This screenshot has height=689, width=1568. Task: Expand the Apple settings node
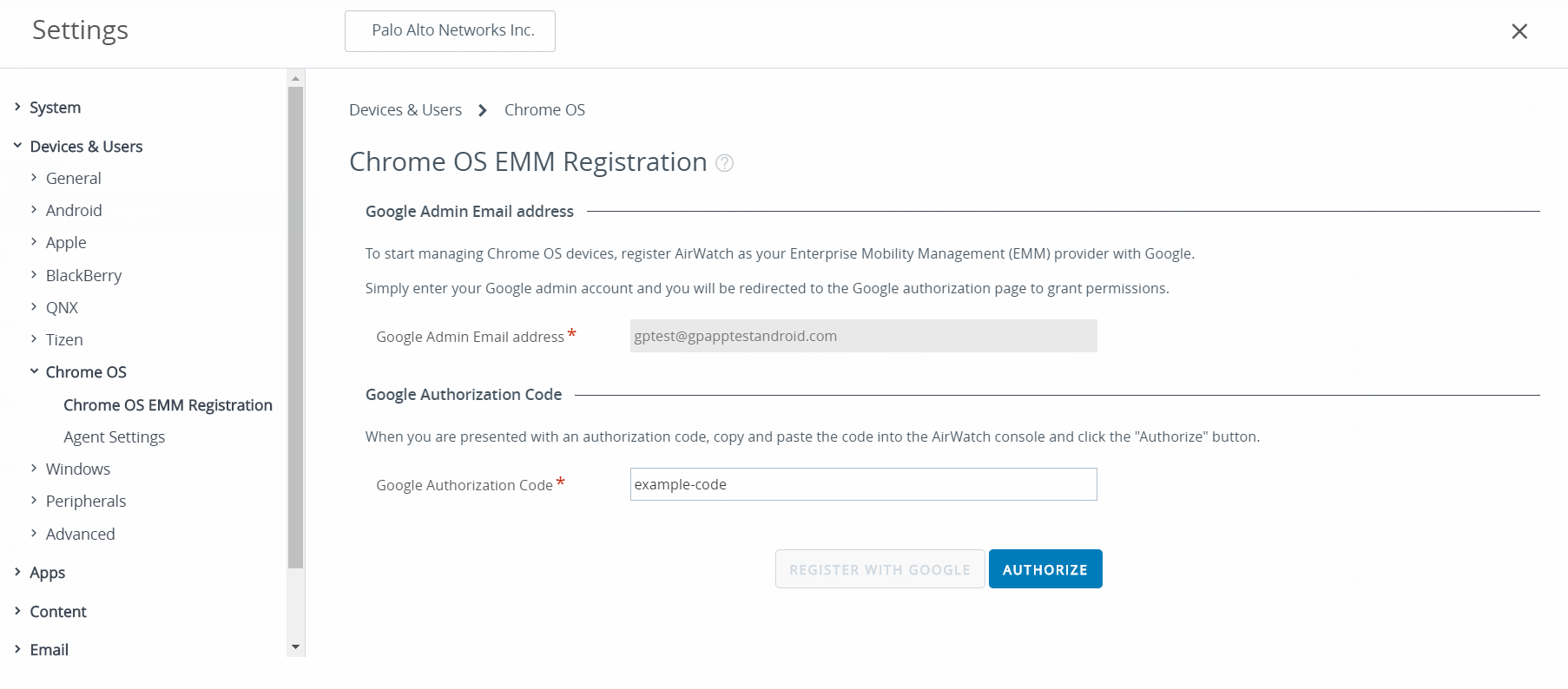click(x=34, y=242)
